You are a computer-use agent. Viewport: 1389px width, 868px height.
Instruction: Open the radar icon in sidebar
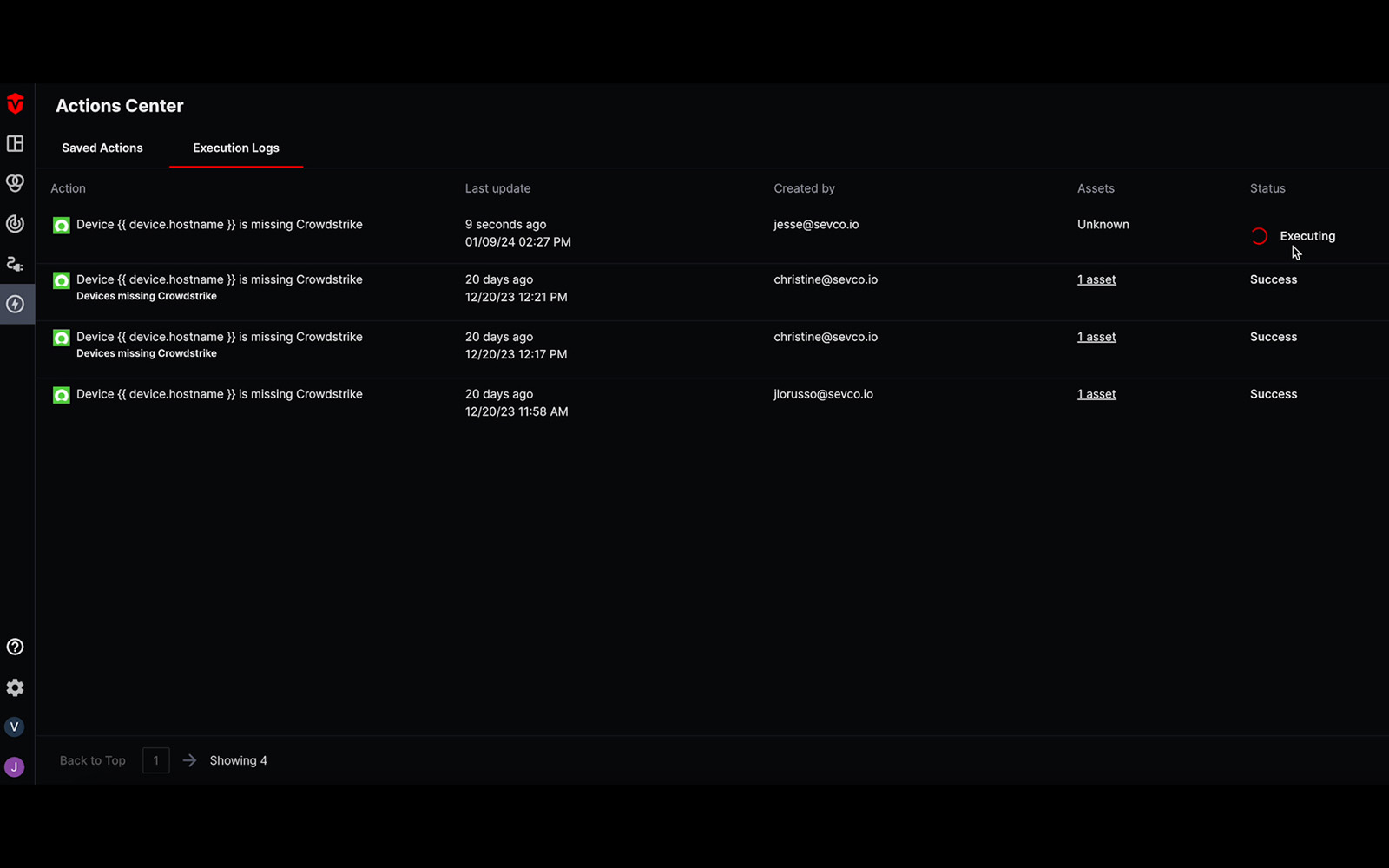tap(16, 224)
